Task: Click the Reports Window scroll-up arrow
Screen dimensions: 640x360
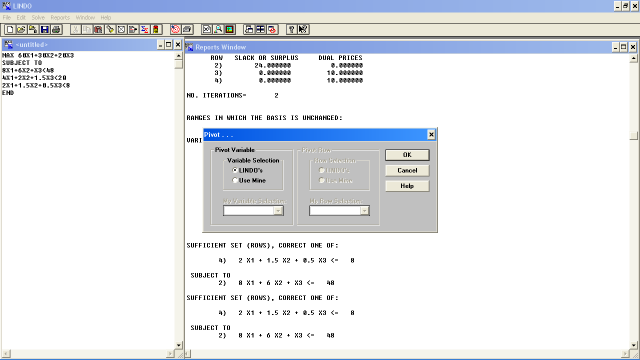Action: click(633, 58)
